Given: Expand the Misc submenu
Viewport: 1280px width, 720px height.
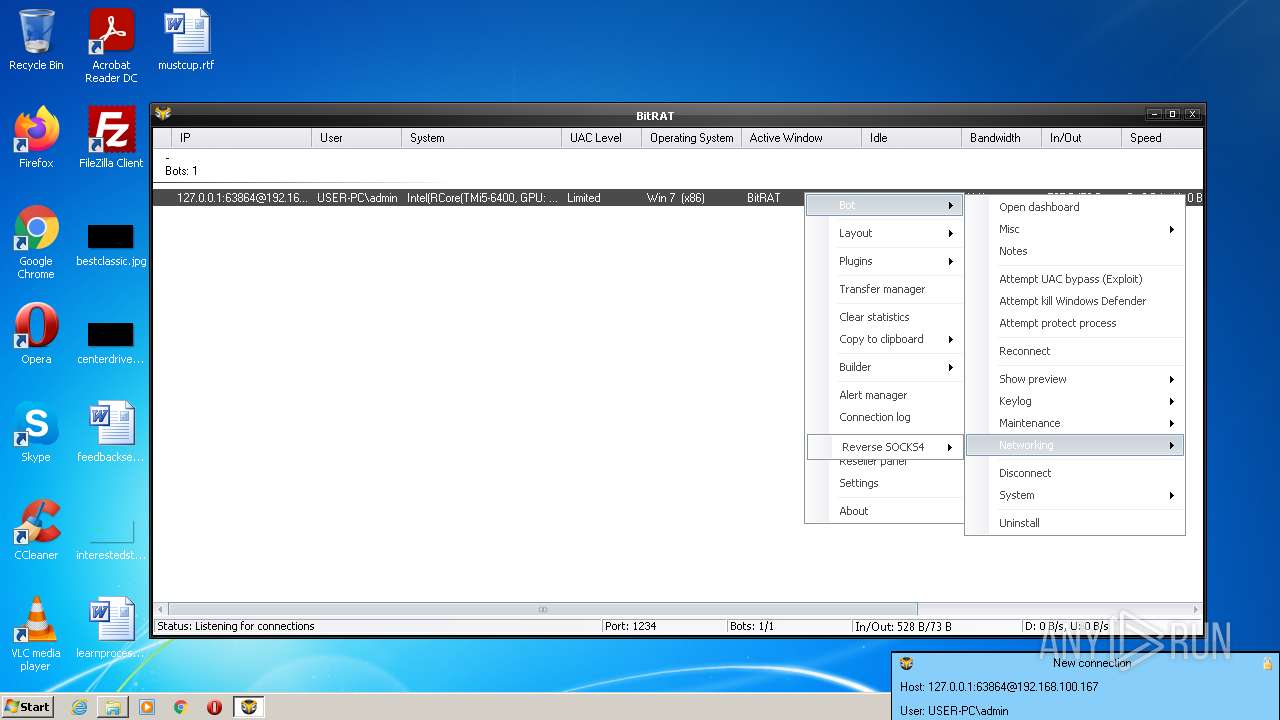Looking at the screenshot, I should tap(1074, 229).
